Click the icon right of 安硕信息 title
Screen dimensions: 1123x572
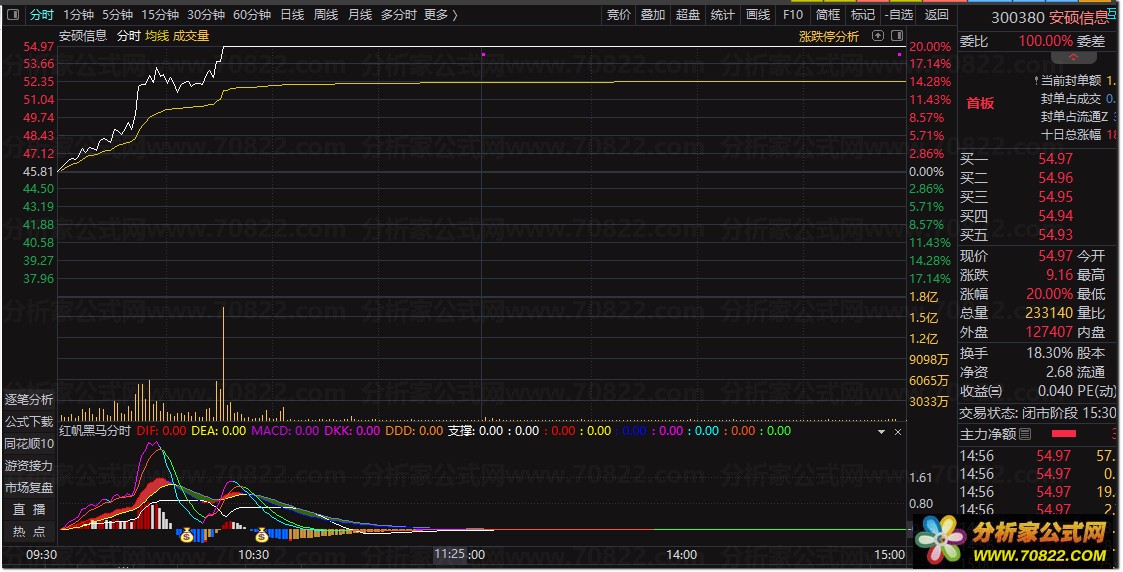(1114, 15)
